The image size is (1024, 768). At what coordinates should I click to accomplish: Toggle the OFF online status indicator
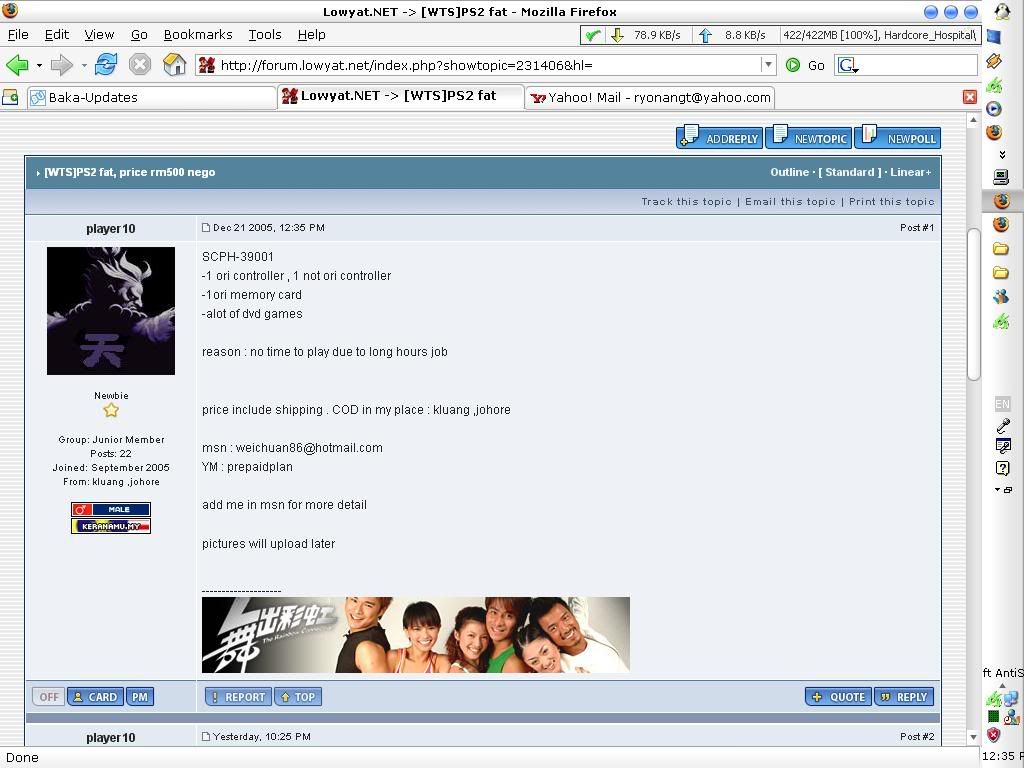click(x=48, y=697)
